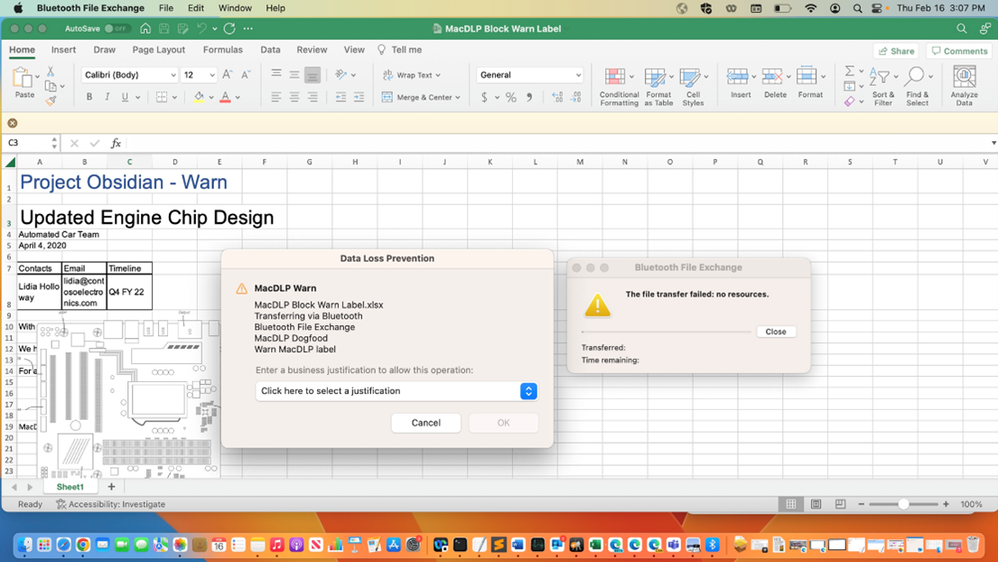Expand the formula bar chevron
Screen dimensions: 998x562
[x=993, y=143]
